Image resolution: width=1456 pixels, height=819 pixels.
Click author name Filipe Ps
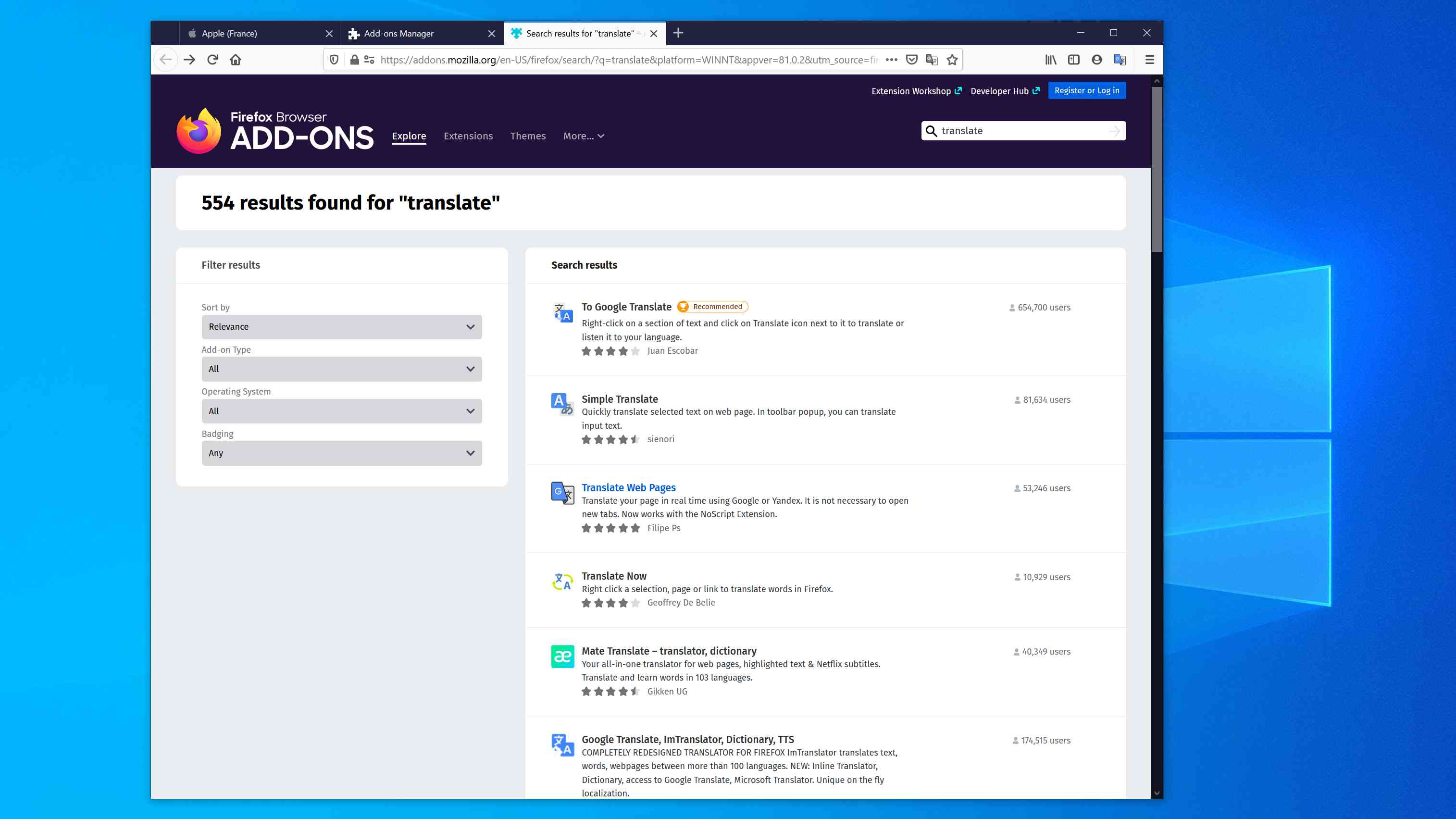[x=663, y=529]
